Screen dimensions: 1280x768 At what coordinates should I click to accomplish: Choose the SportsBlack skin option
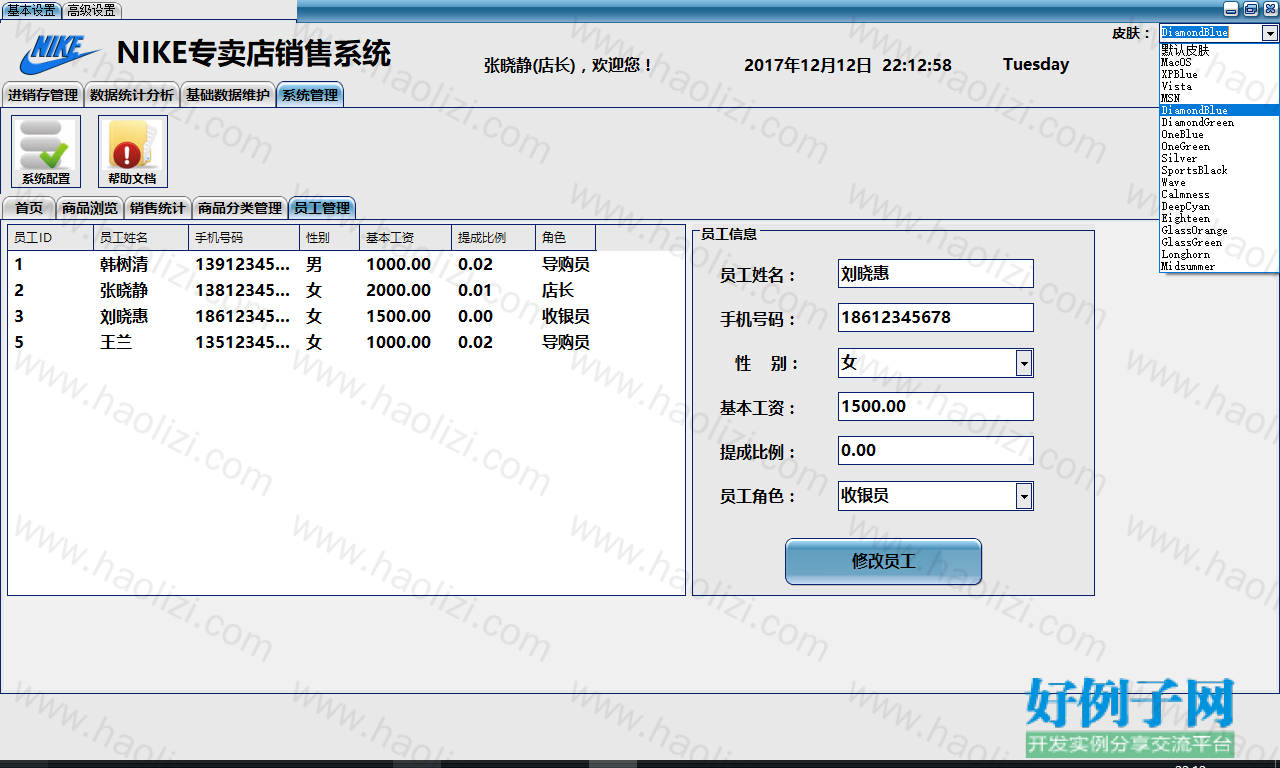click(x=1219, y=170)
